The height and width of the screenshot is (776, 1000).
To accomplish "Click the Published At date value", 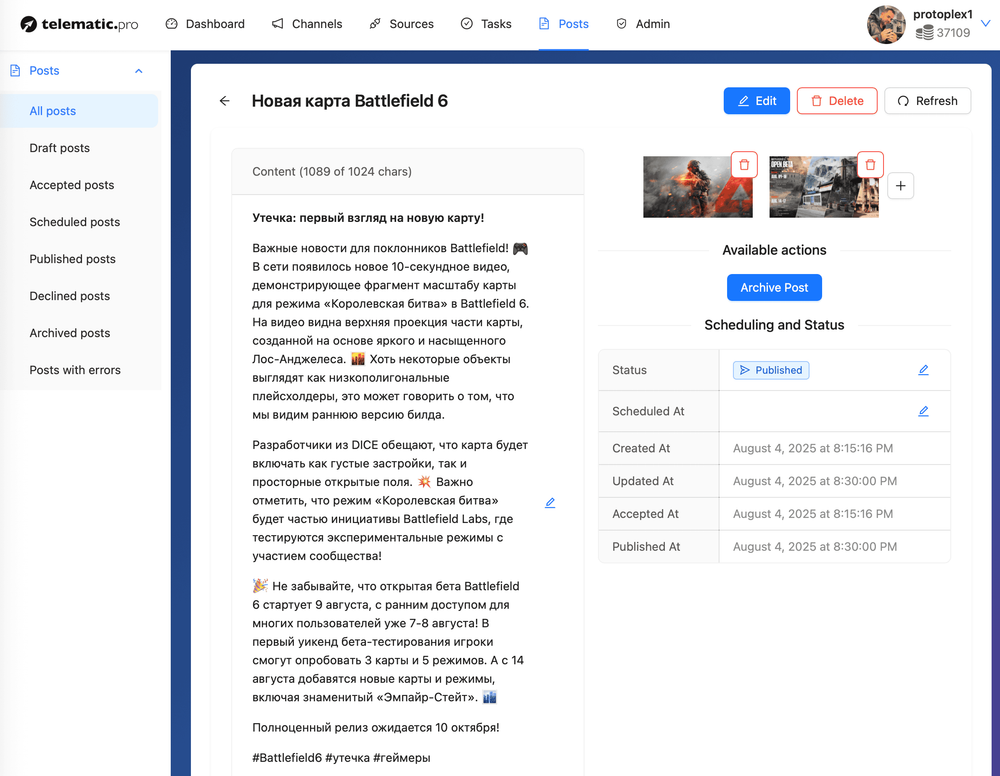I will [814, 547].
